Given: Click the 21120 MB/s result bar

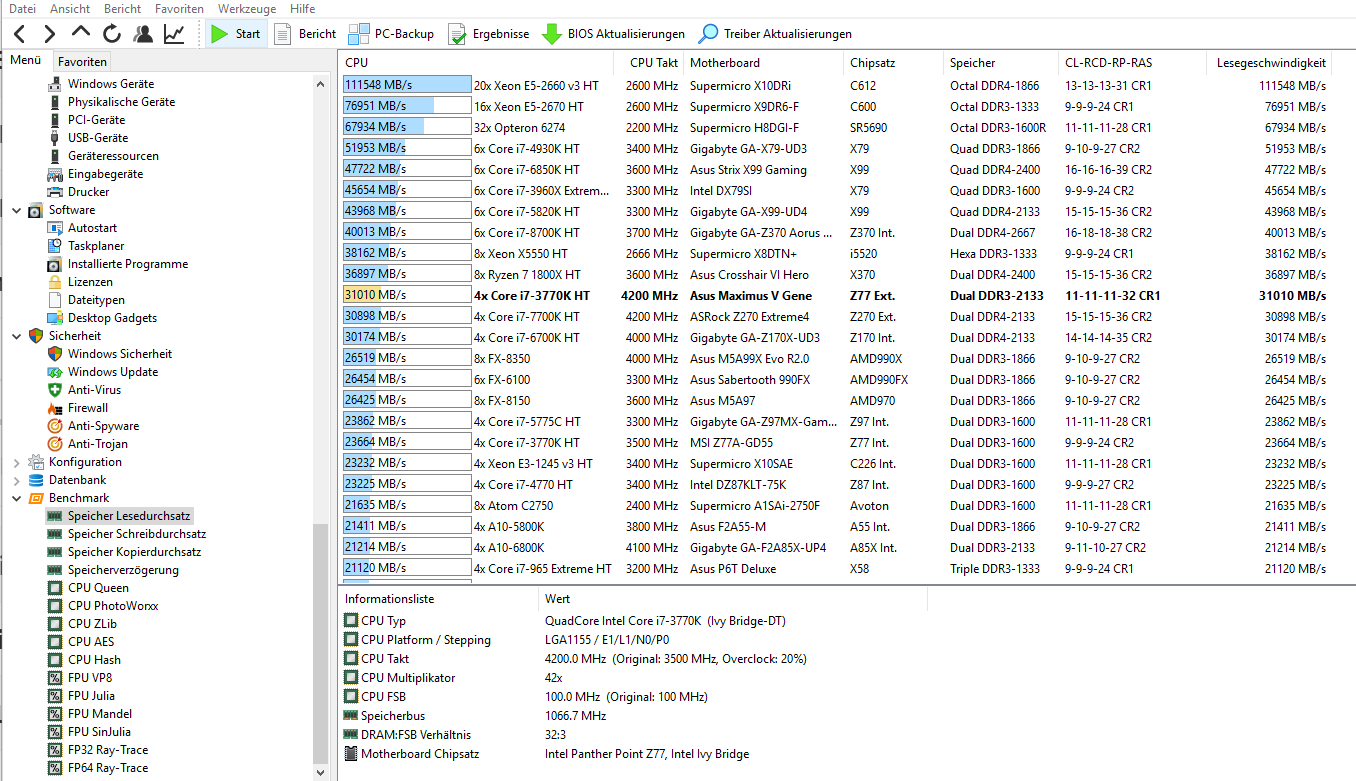Looking at the screenshot, I should (407, 568).
